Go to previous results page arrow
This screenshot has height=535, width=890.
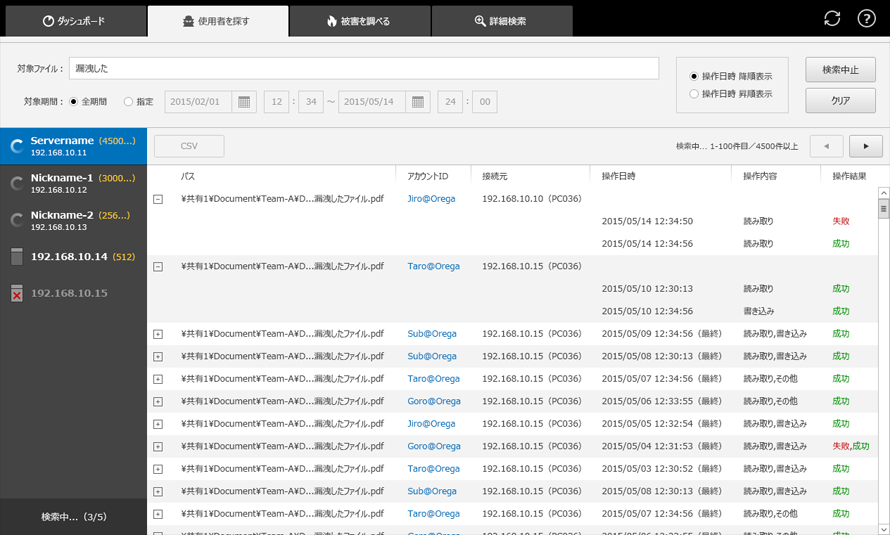[826, 146]
